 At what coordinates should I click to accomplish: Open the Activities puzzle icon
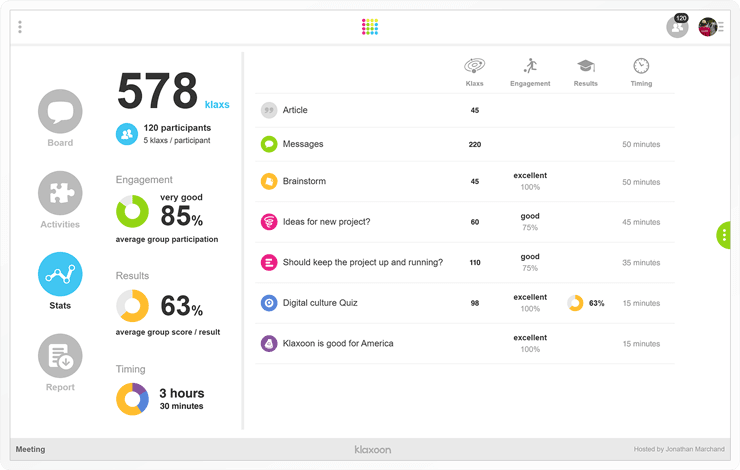pos(60,193)
